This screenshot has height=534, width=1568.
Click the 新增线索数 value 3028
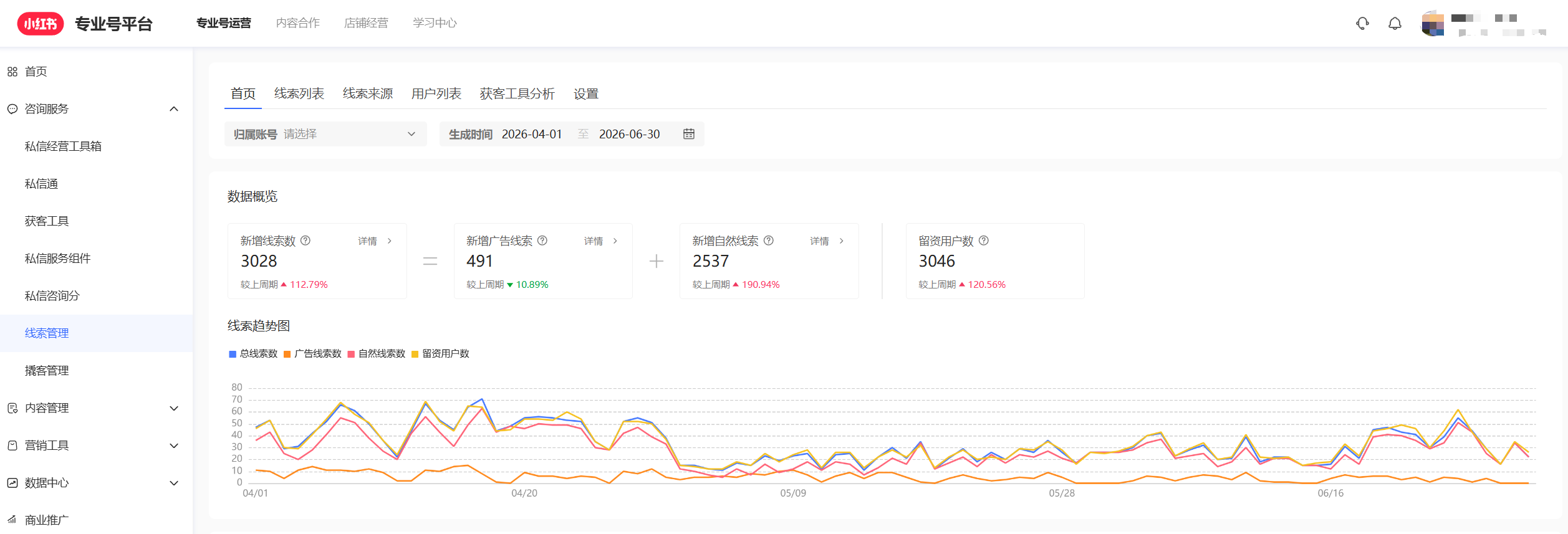pyautogui.click(x=259, y=261)
